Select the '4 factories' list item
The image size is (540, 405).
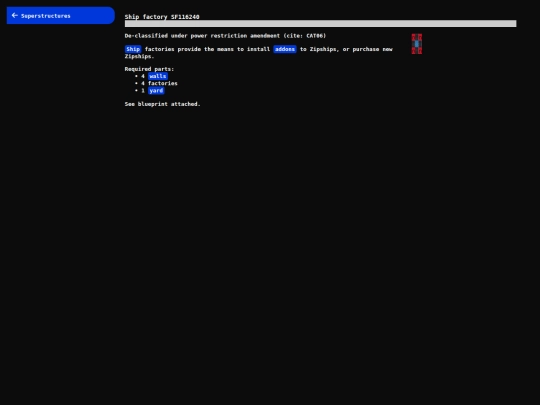(x=159, y=83)
